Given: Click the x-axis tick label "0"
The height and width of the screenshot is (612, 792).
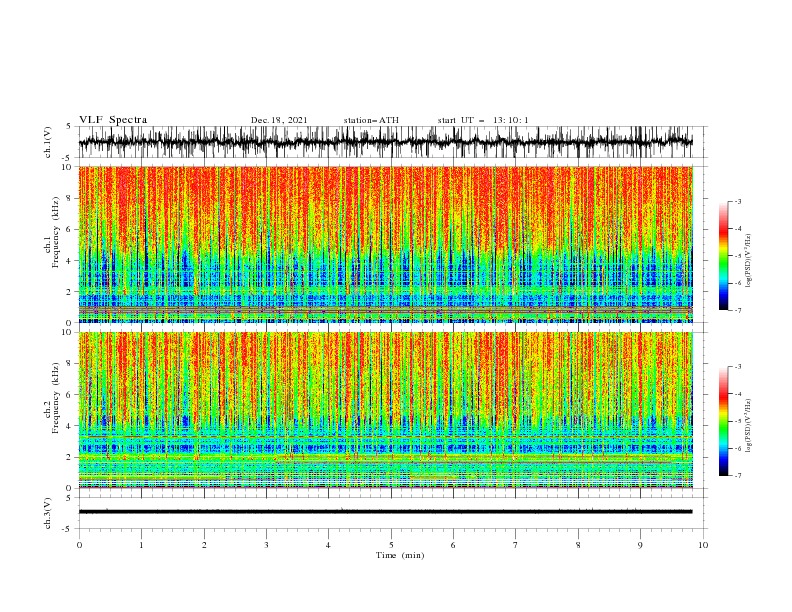Looking at the screenshot, I should (x=79, y=545).
